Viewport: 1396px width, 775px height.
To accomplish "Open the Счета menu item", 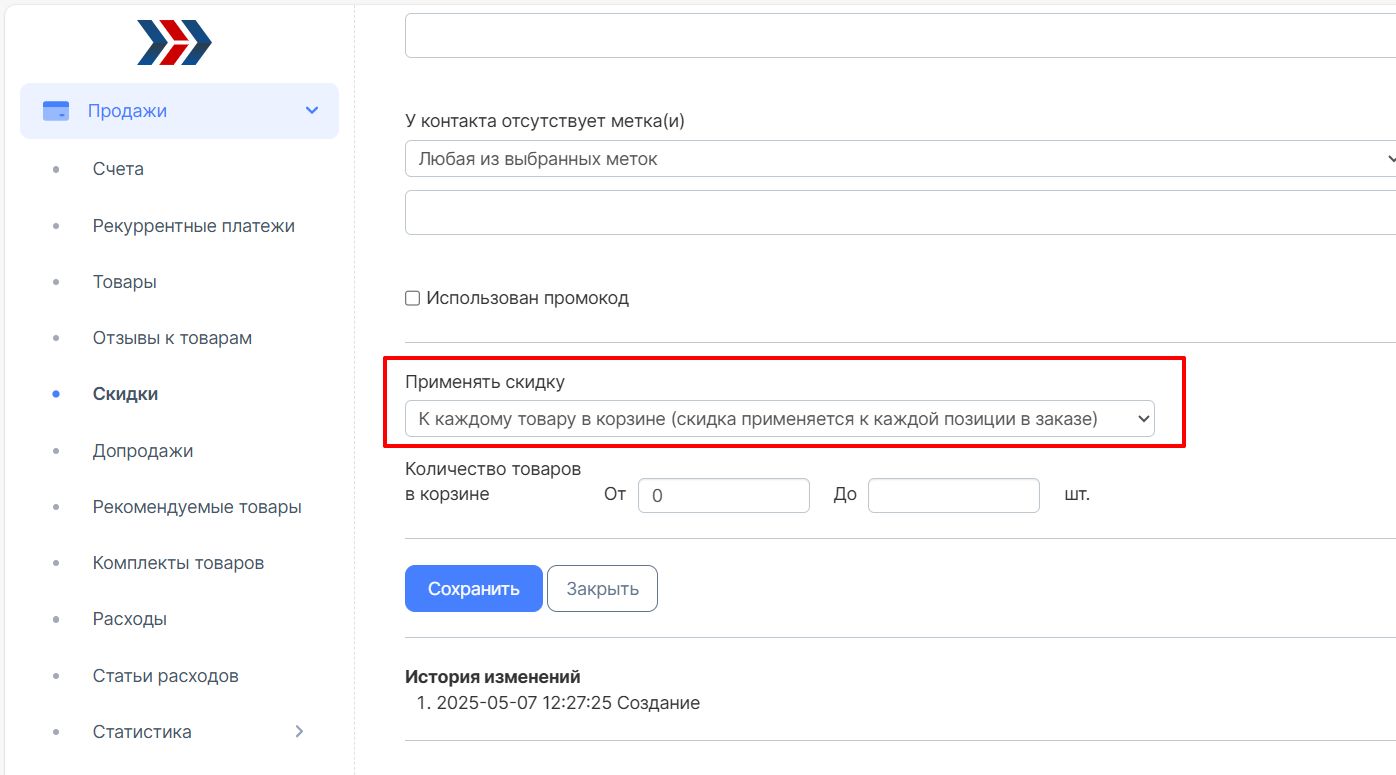I will [118, 169].
